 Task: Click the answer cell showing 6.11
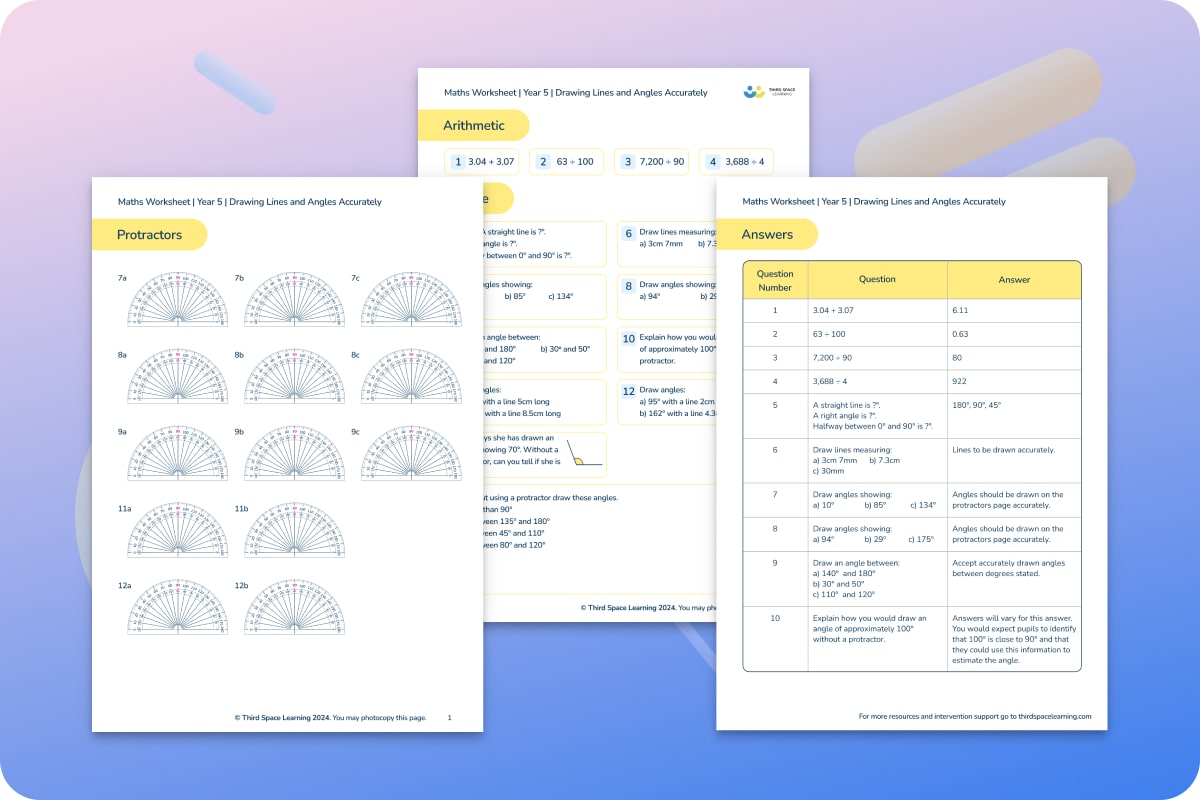tap(1013, 311)
